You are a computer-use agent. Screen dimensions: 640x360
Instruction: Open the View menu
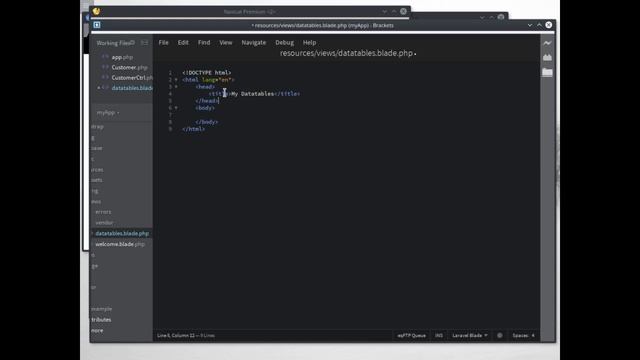click(x=225, y=42)
